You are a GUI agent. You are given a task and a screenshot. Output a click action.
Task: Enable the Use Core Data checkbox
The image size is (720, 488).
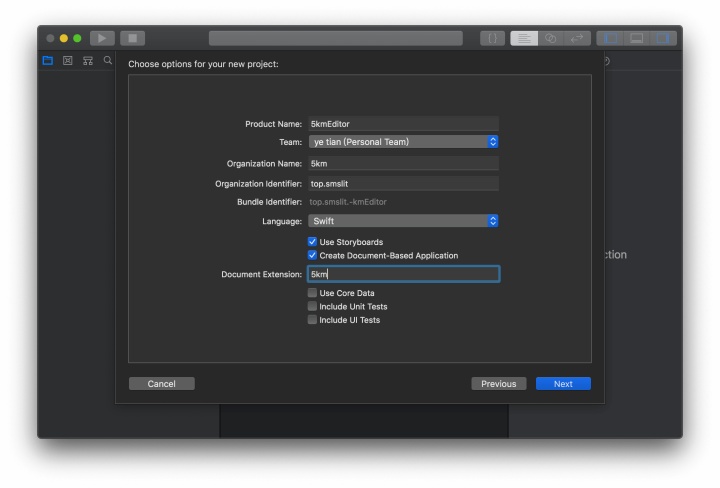pos(312,292)
